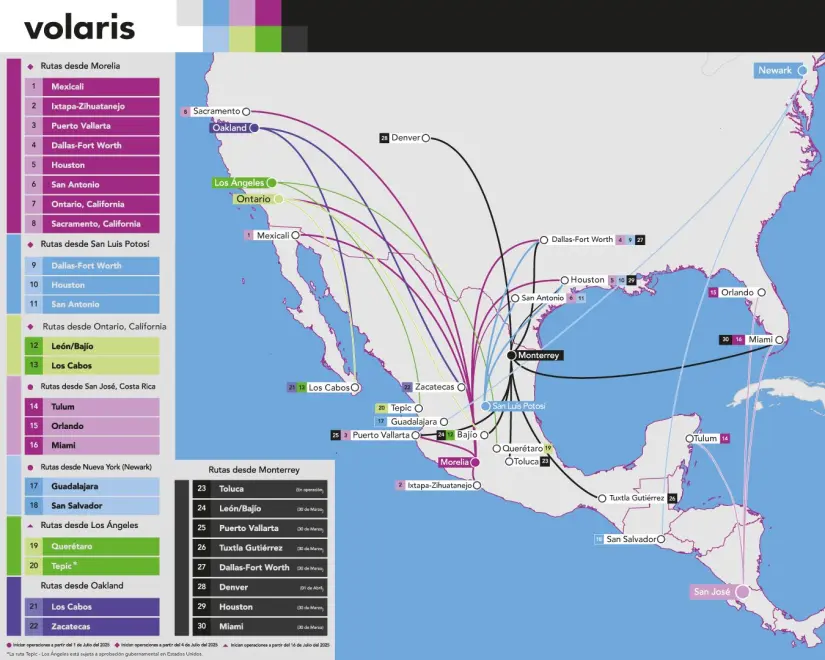Click legend row 26 Tuxtla Gutiérrez

(260, 548)
